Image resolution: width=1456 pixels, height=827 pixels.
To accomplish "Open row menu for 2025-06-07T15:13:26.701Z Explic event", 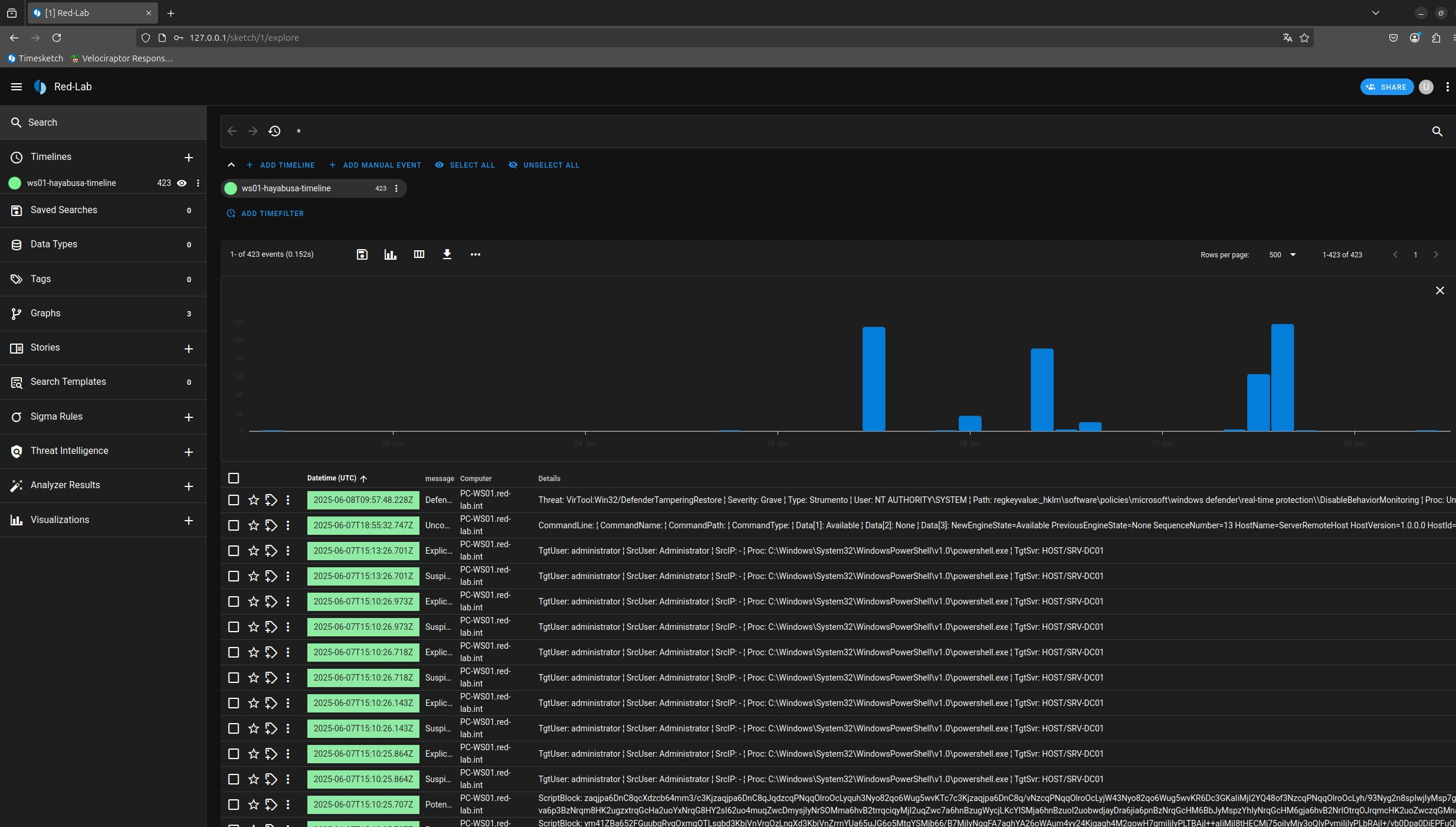I will click(288, 551).
